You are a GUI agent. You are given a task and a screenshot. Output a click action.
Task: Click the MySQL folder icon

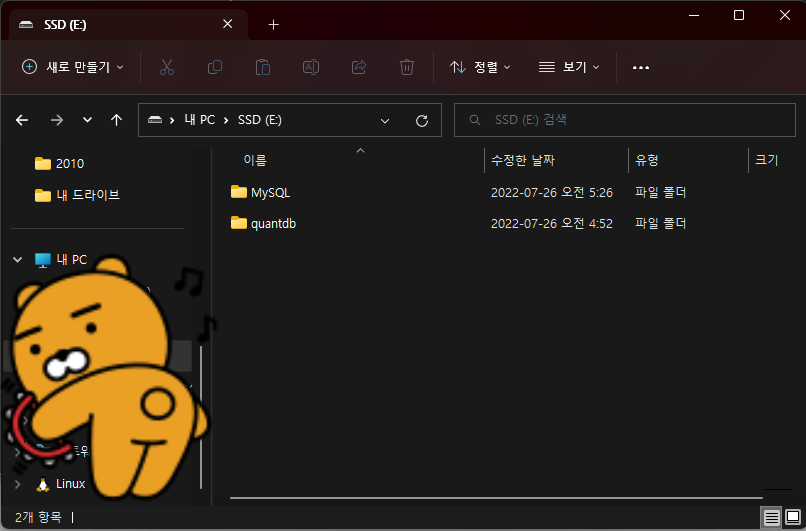[x=239, y=192]
